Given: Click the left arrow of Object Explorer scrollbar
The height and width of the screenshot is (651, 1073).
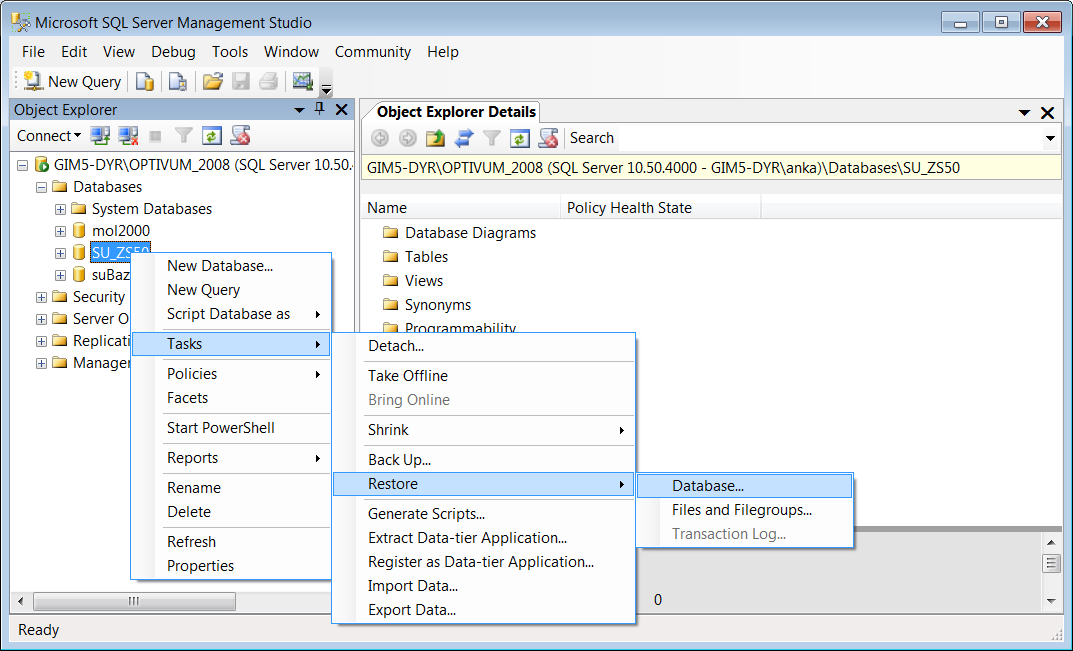Looking at the screenshot, I should click(x=21, y=601).
